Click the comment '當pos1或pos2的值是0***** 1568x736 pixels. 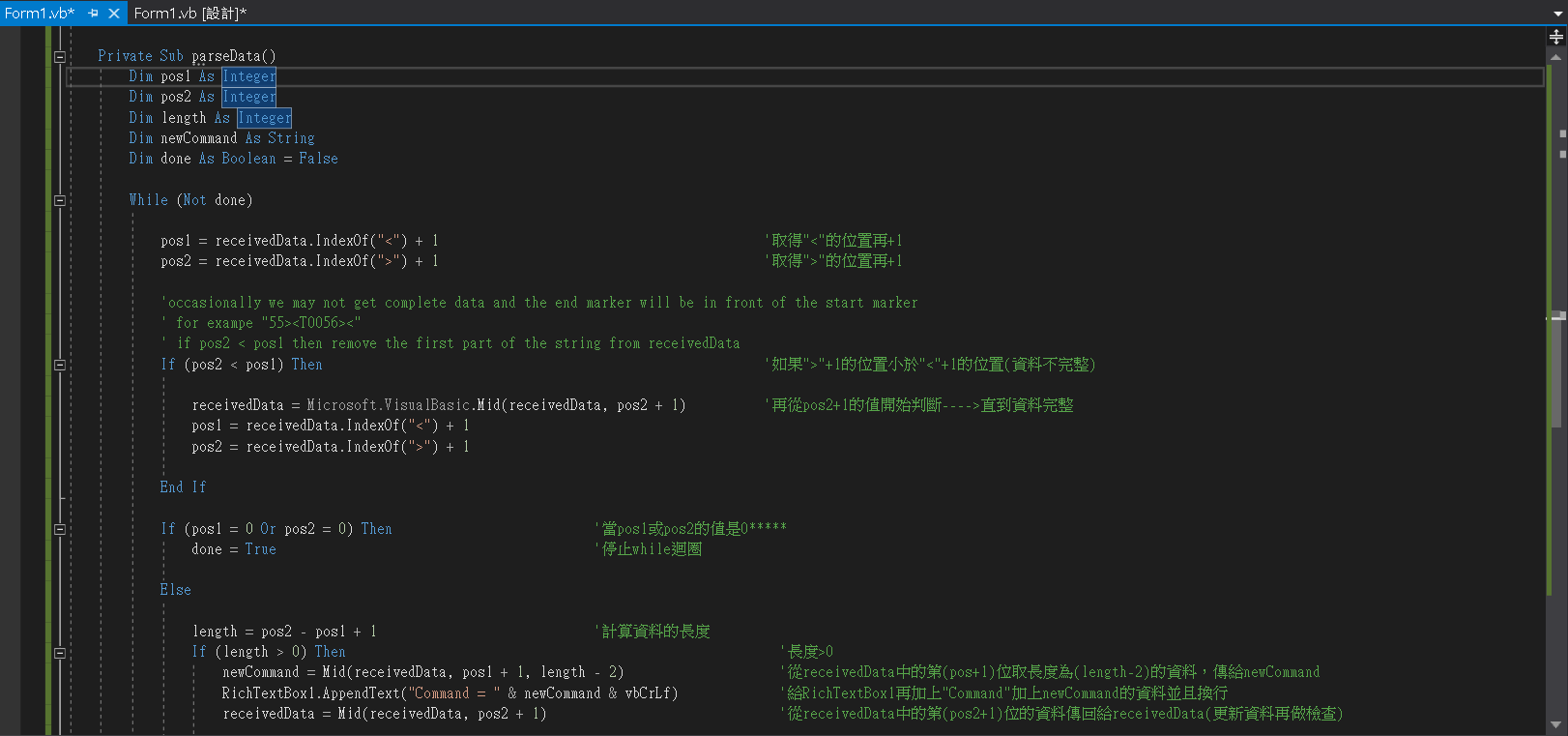pyautogui.click(x=690, y=529)
